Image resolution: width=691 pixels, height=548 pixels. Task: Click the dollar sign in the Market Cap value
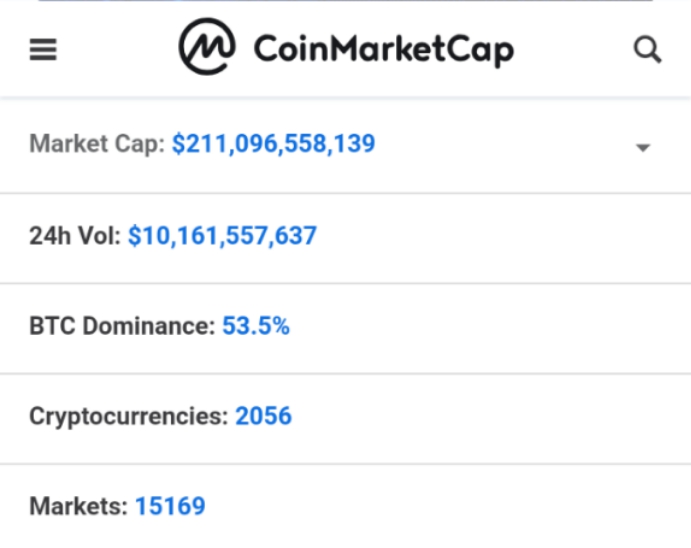pyautogui.click(x=178, y=144)
